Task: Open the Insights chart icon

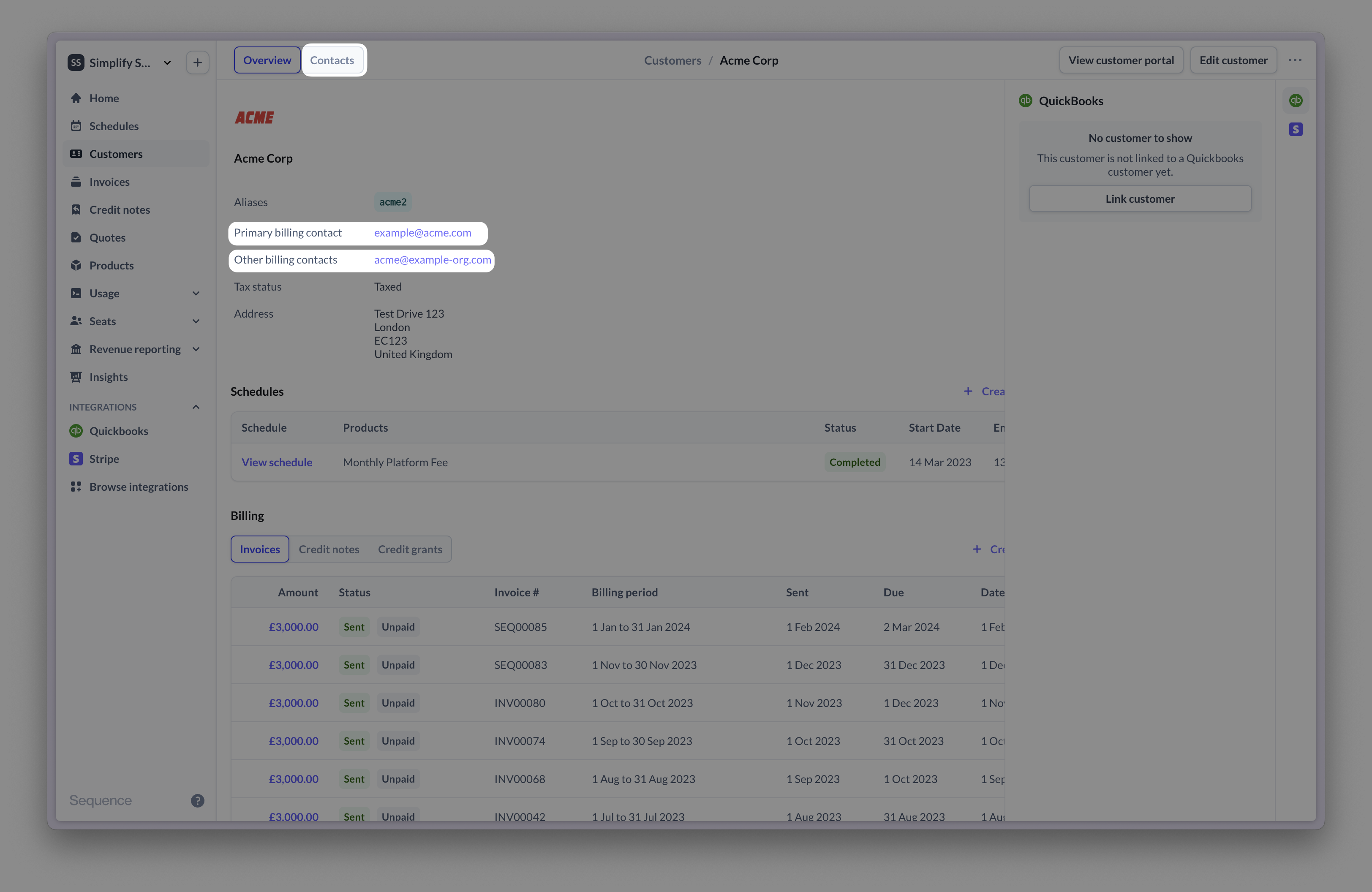Action: pyautogui.click(x=76, y=377)
